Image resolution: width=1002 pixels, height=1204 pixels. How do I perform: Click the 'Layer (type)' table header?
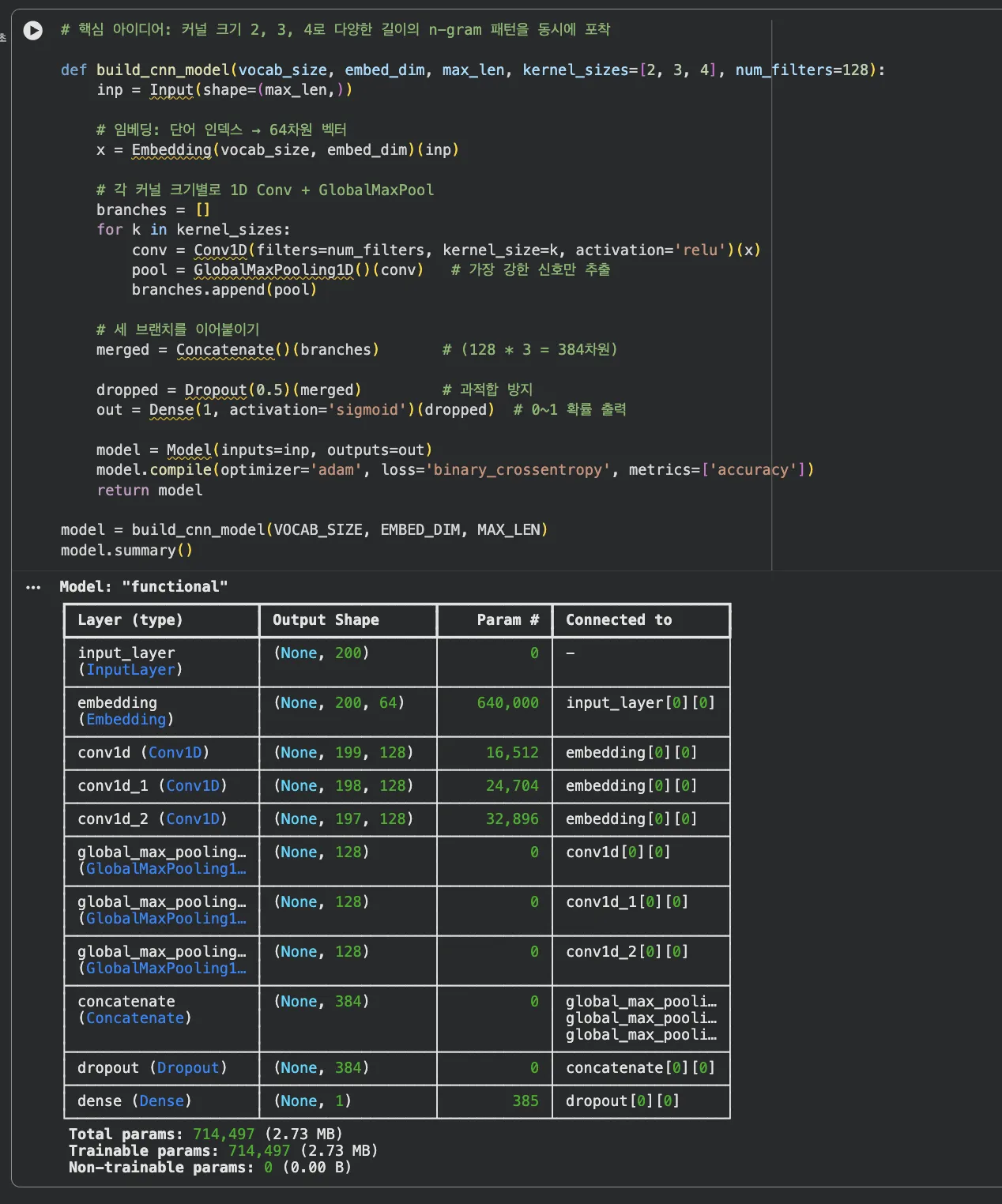[130, 620]
